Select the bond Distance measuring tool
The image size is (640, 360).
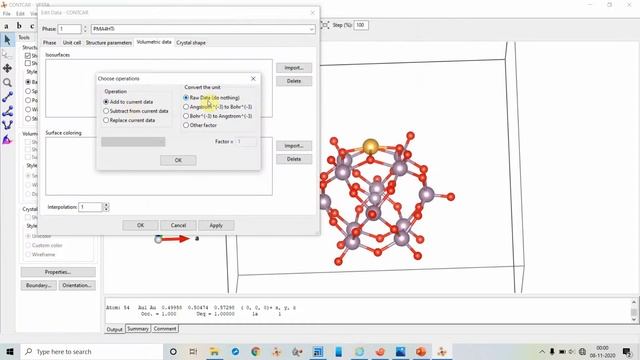coord(7,97)
